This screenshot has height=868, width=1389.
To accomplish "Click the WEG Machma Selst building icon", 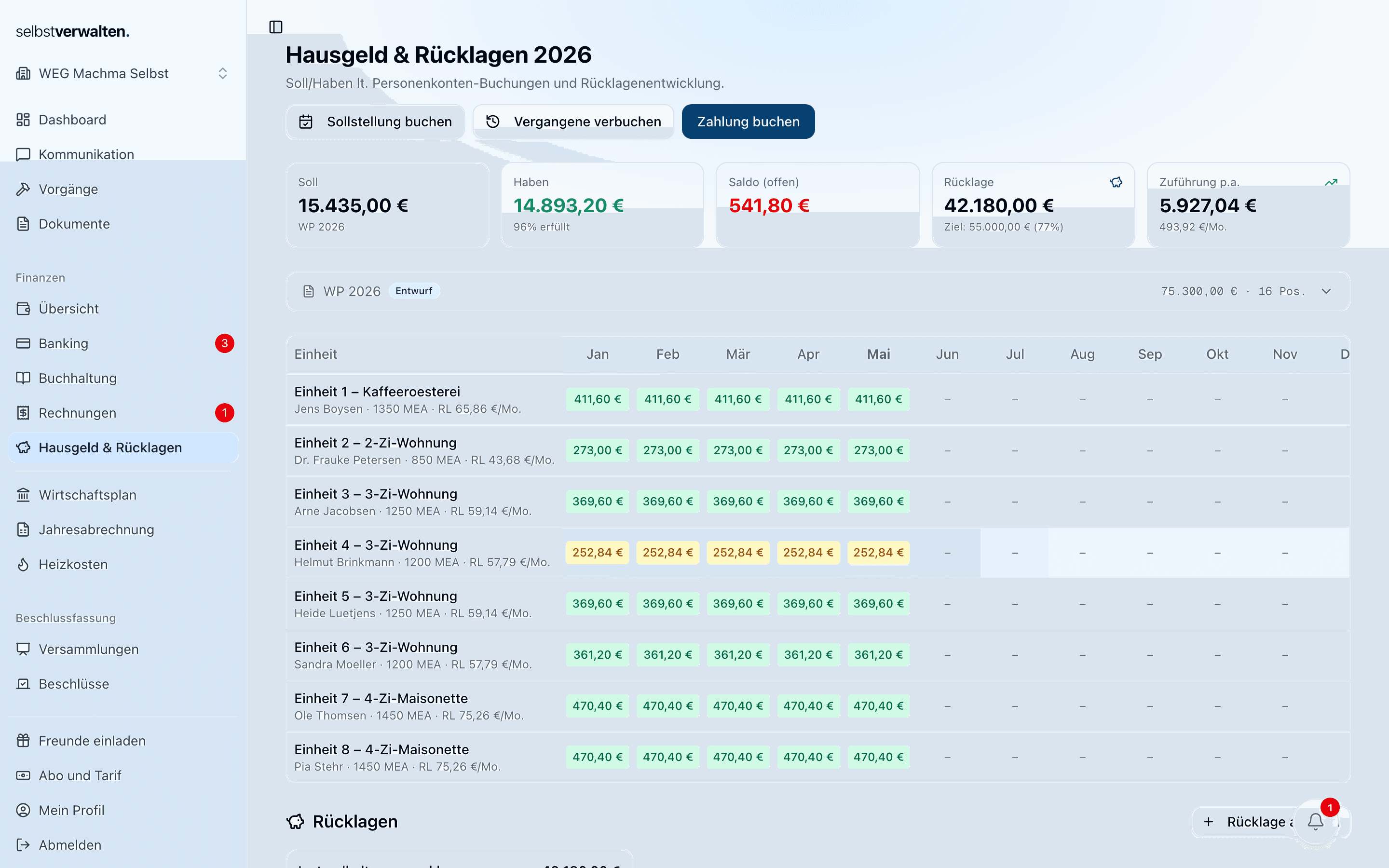I will (23, 73).
